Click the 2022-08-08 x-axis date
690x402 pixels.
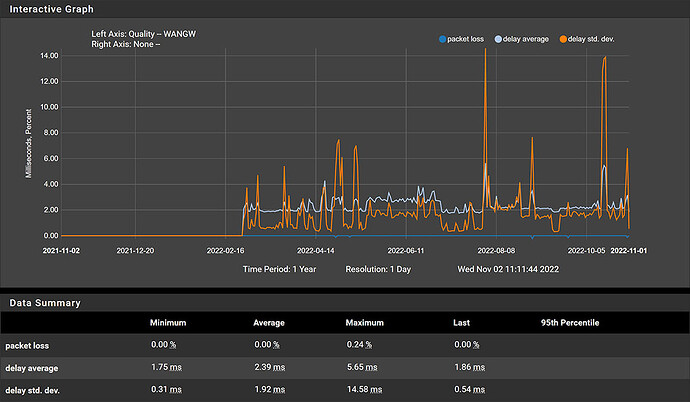[x=496, y=251]
